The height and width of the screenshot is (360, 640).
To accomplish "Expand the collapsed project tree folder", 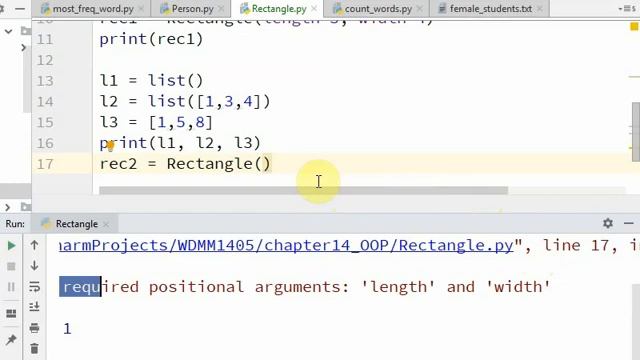I will click(24, 48).
